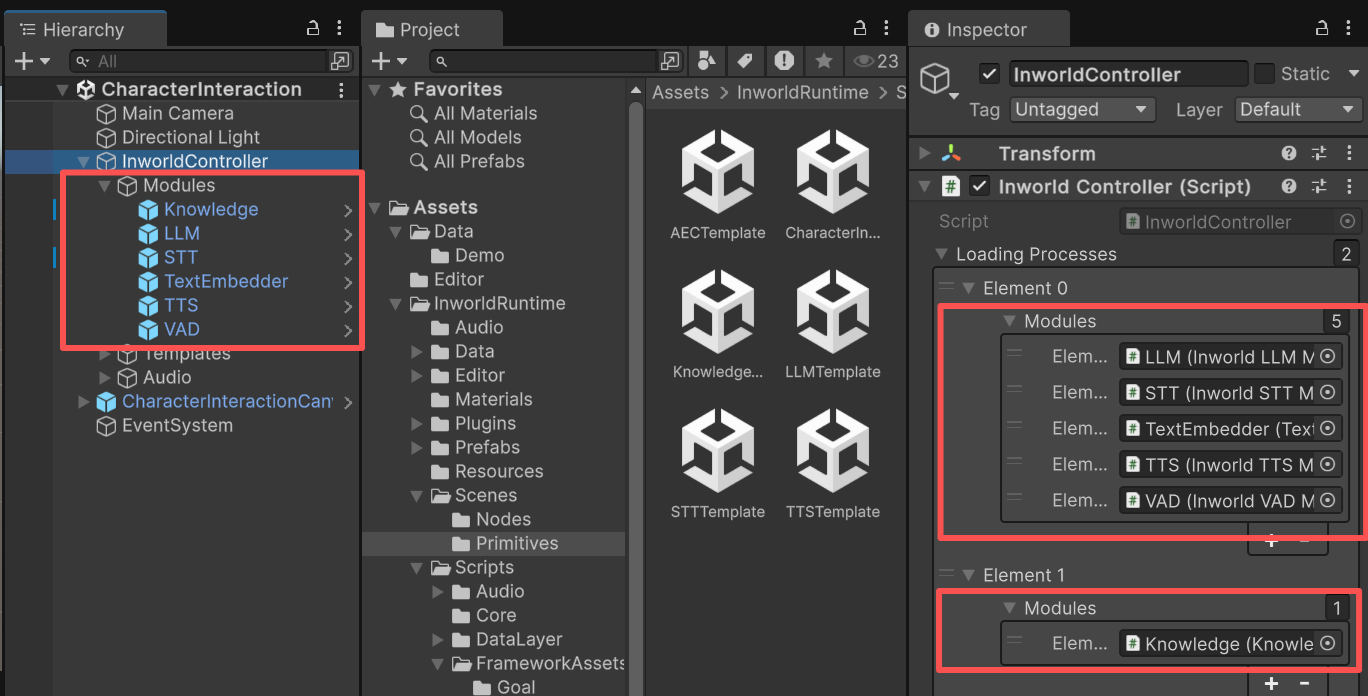Collapse the Favorites section

375,90
